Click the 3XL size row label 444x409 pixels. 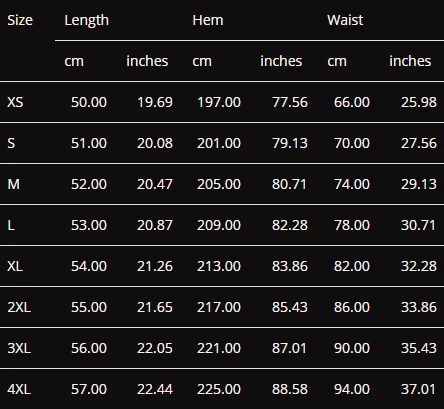click(x=19, y=348)
